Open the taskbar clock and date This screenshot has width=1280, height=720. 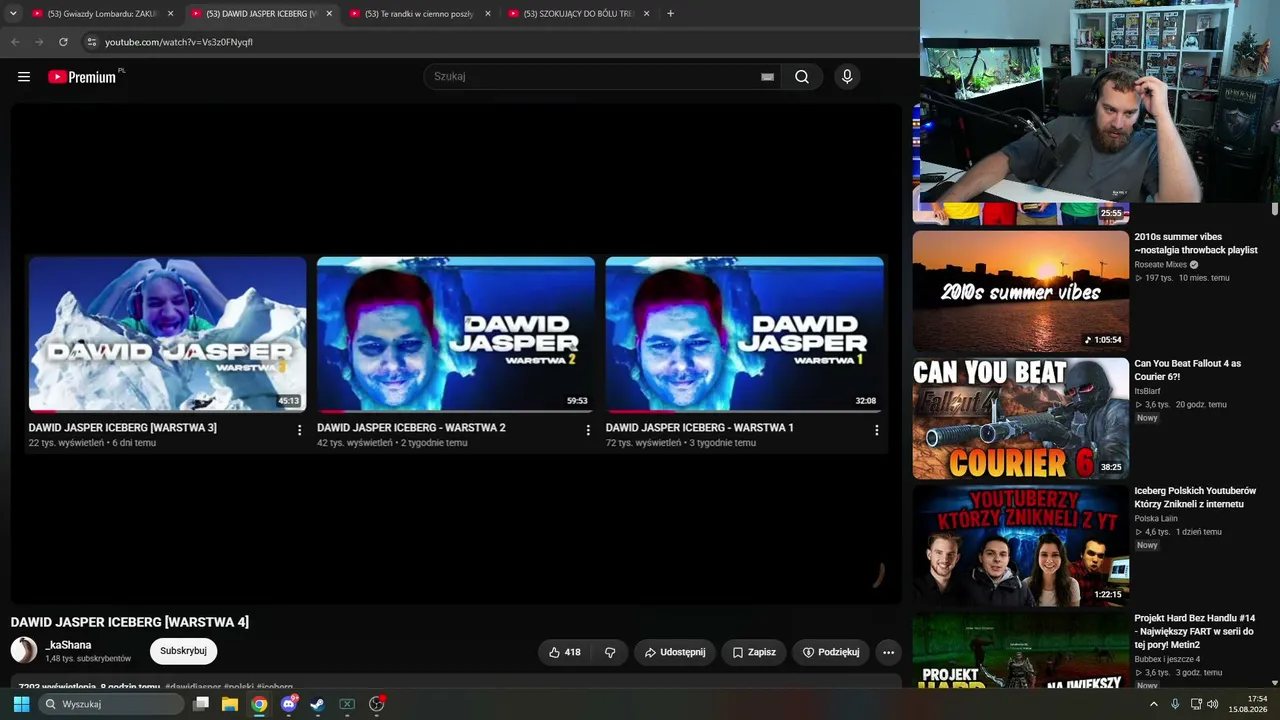1248,704
